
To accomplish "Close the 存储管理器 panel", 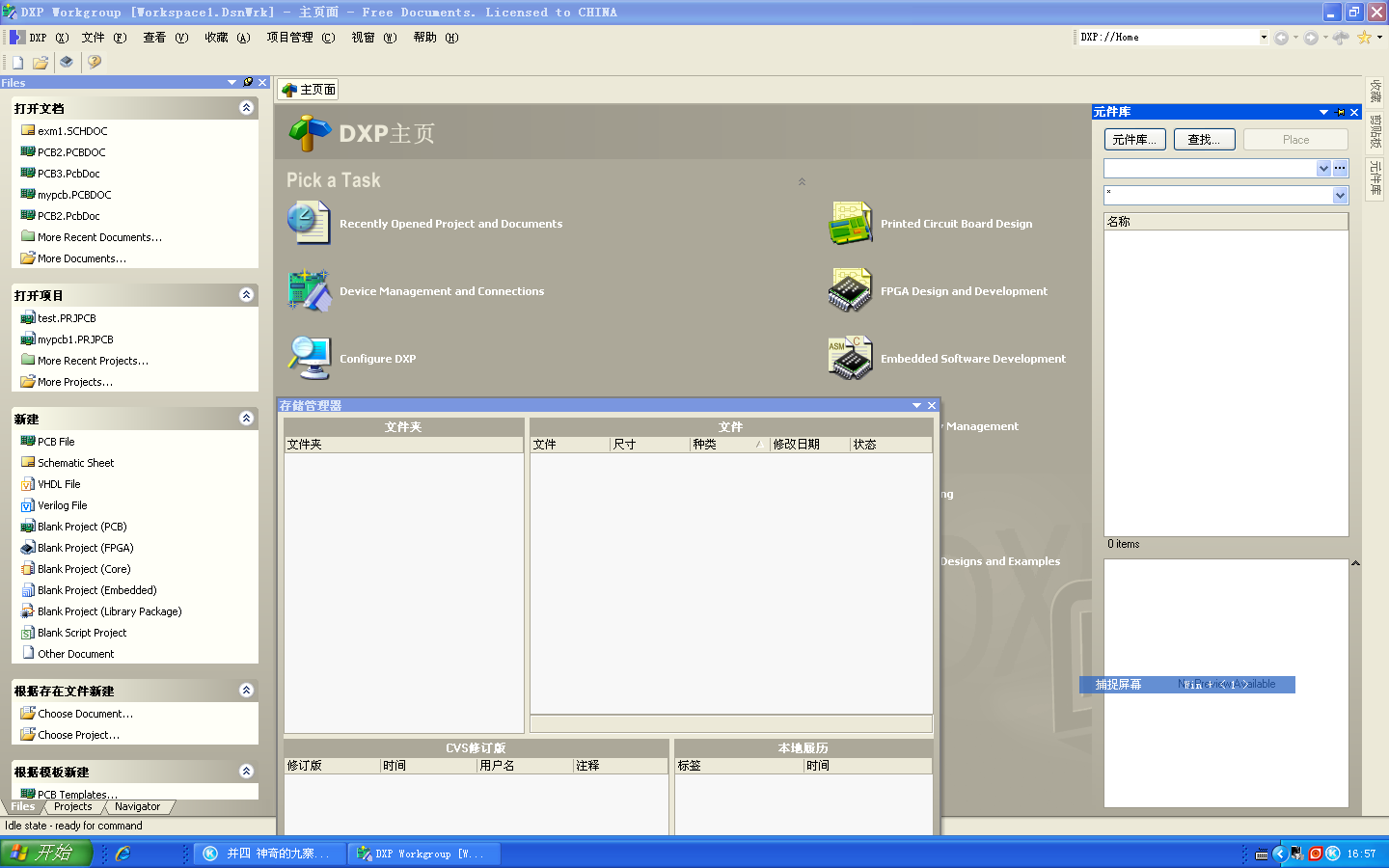I will tap(932, 405).
